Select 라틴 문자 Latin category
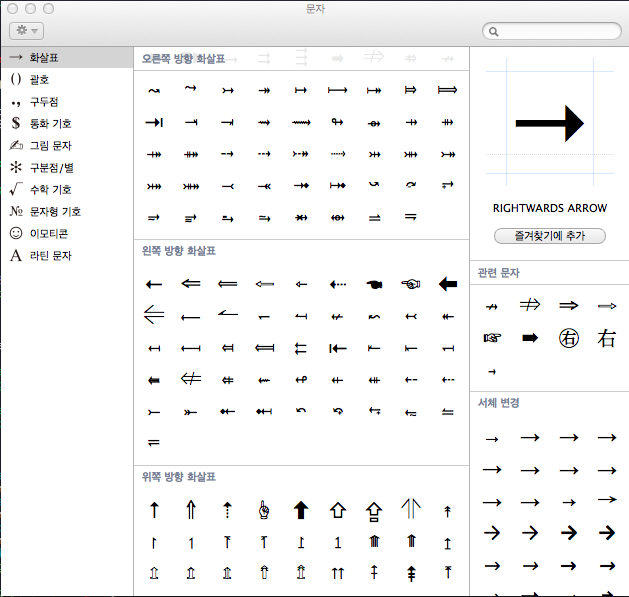629x597 pixels. (67, 255)
